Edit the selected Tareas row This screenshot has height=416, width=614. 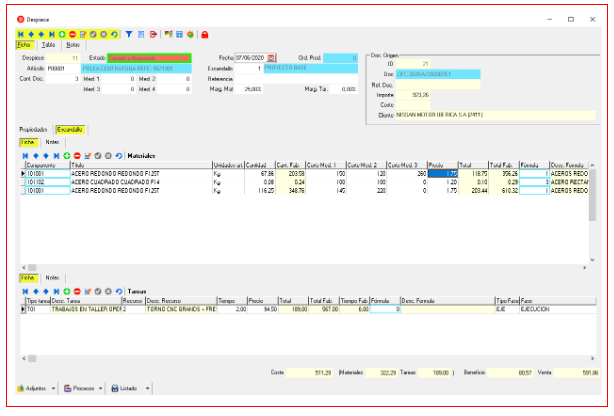pyautogui.click(x=88, y=291)
